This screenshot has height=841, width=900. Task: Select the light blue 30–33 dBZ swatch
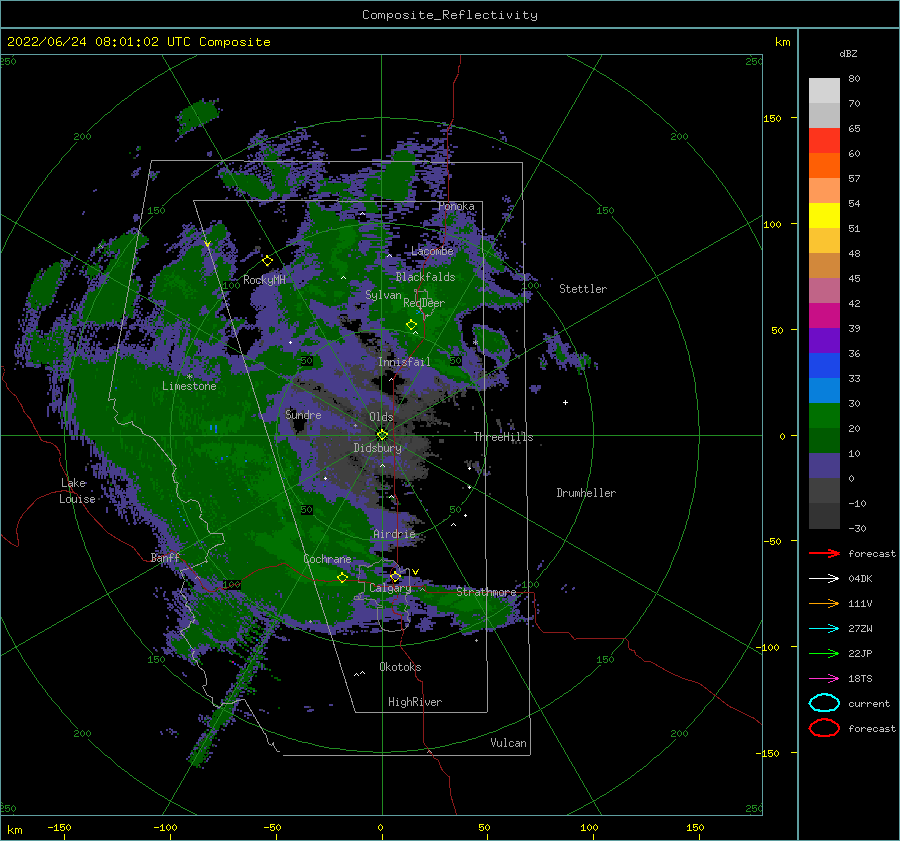(x=824, y=391)
